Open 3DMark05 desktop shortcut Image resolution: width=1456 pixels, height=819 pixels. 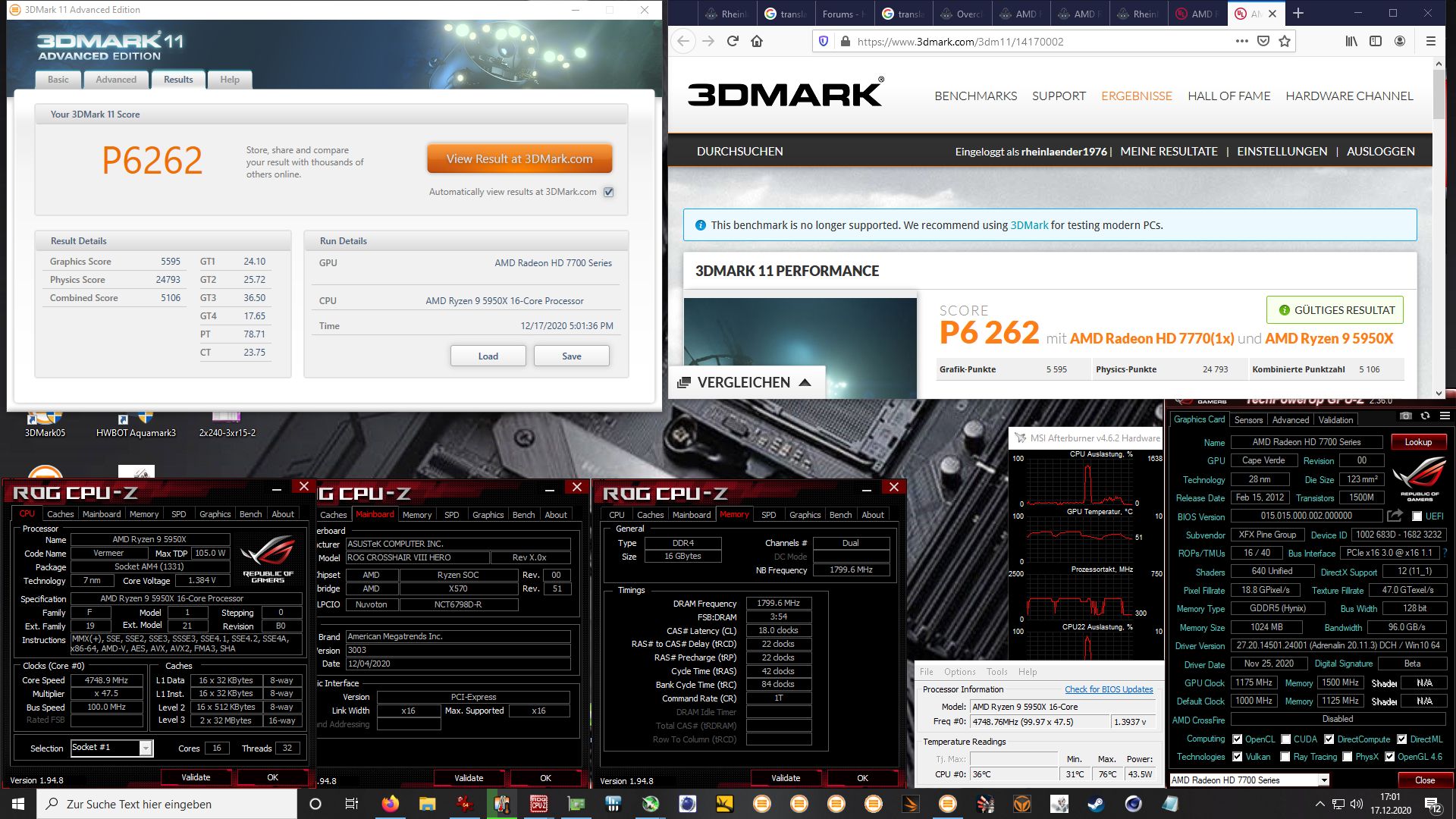click(x=45, y=425)
